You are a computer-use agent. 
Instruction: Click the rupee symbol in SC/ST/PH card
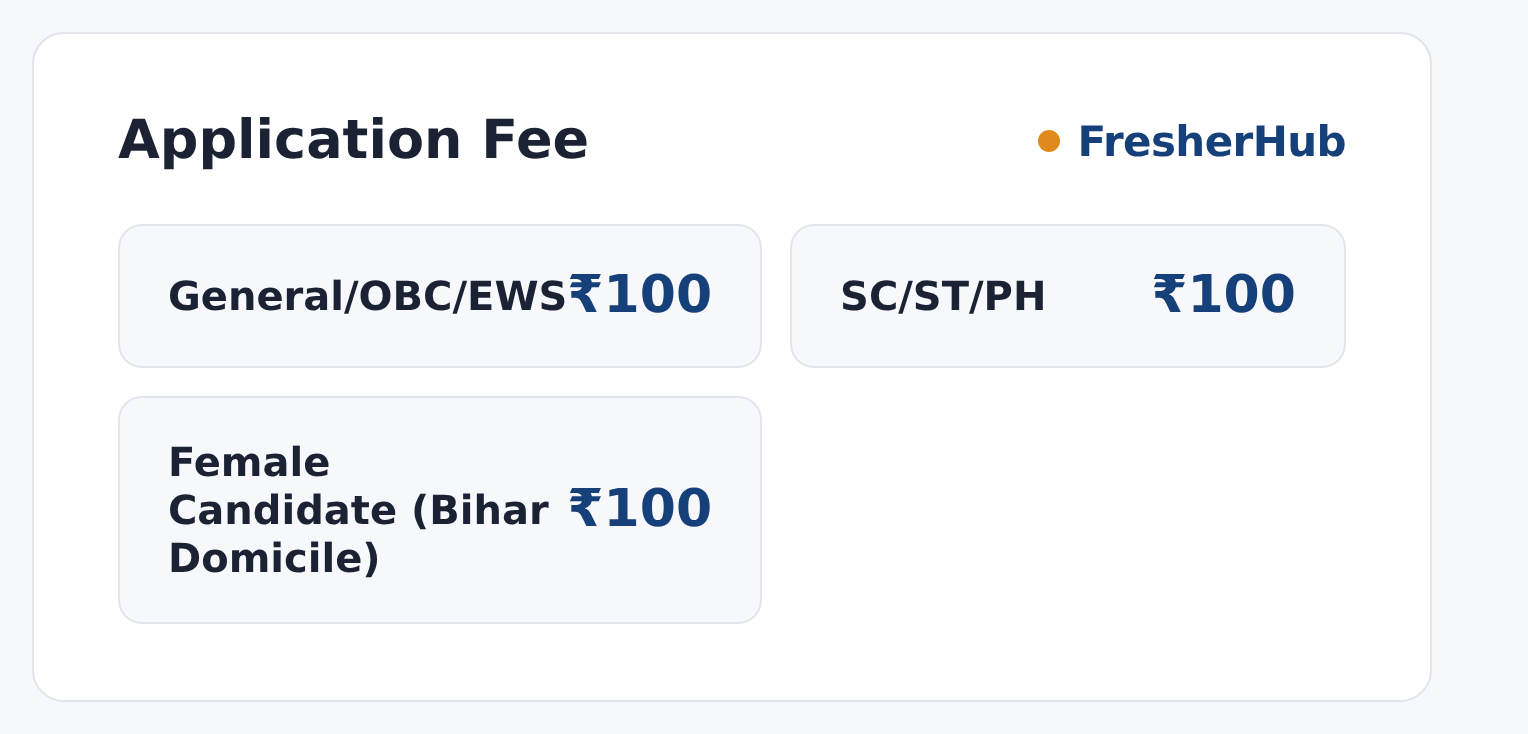1168,296
